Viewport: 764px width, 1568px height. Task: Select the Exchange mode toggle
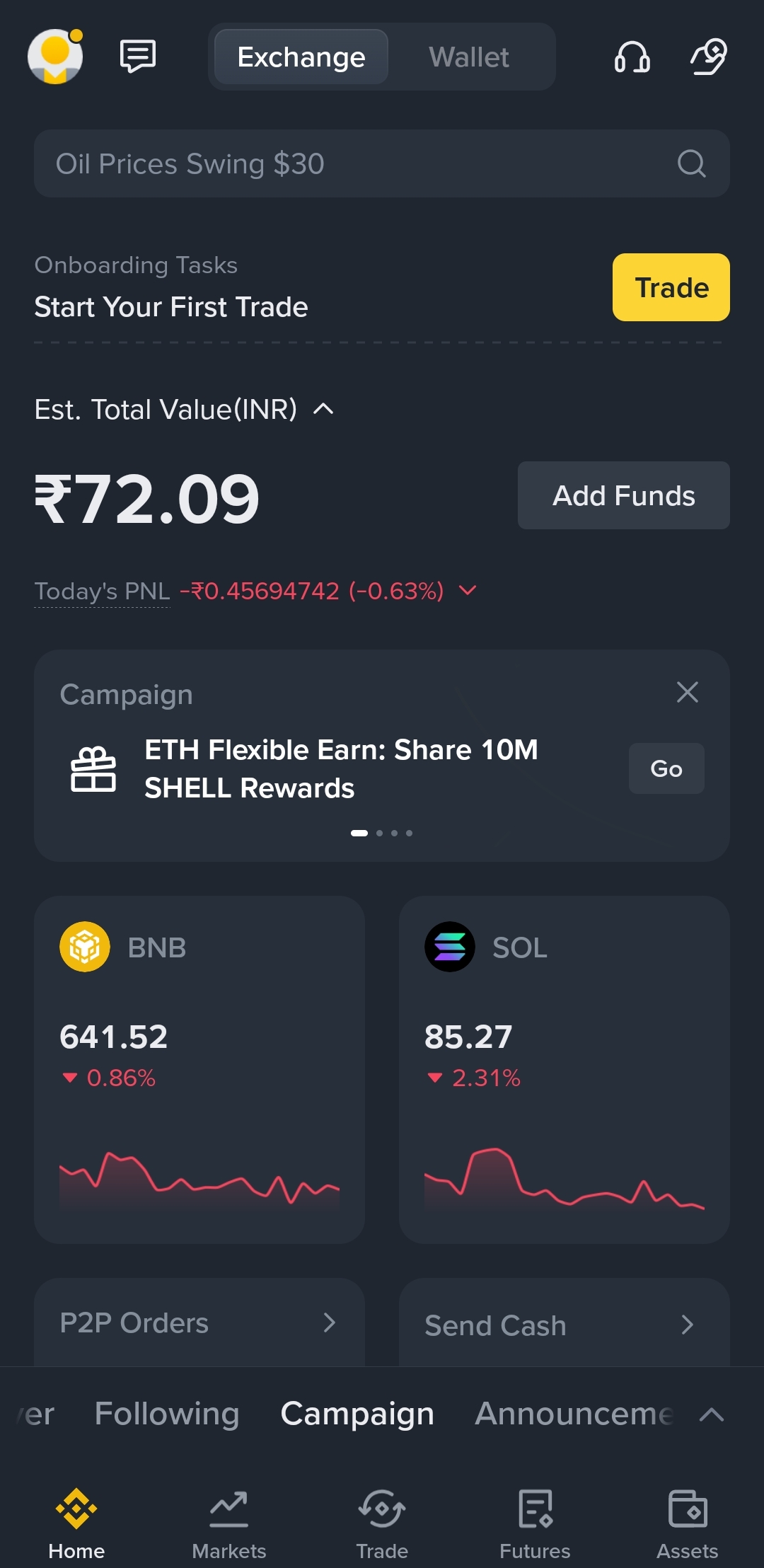pyautogui.click(x=301, y=57)
